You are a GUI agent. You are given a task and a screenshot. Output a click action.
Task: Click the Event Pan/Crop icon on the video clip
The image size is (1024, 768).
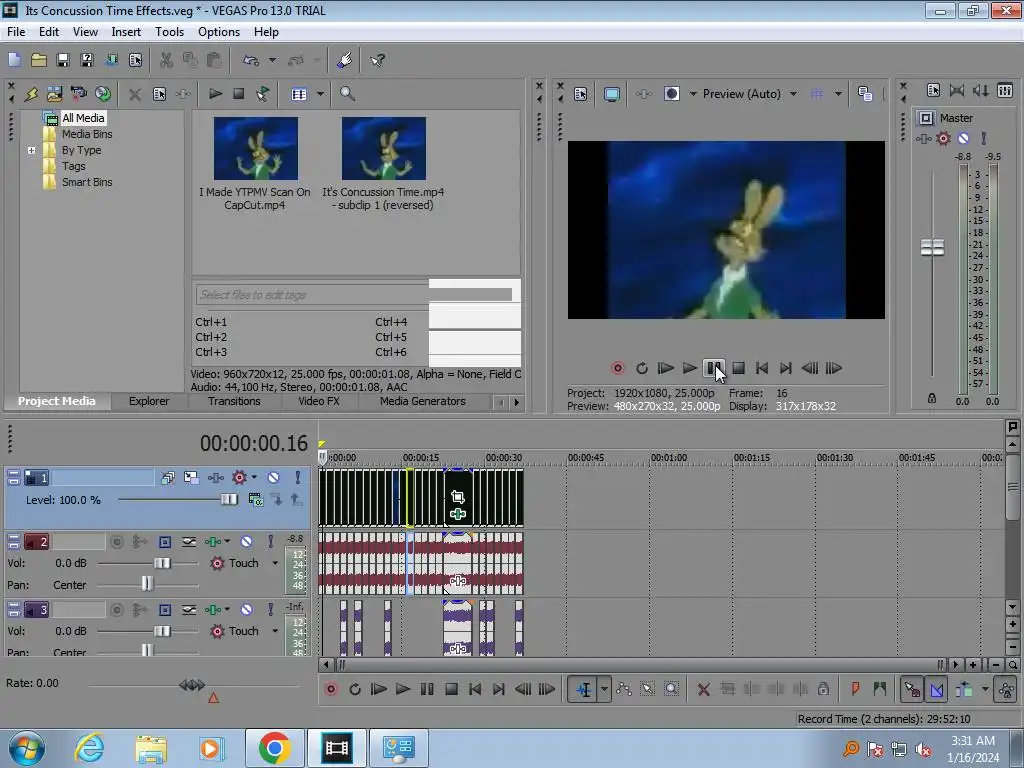click(x=458, y=497)
